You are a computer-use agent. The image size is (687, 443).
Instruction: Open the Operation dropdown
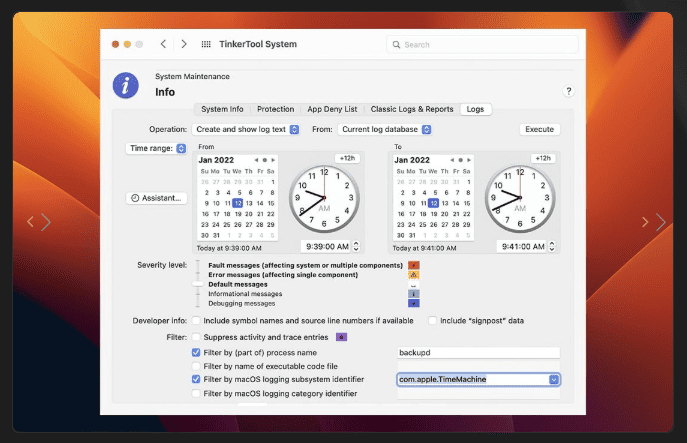tap(246, 129)
